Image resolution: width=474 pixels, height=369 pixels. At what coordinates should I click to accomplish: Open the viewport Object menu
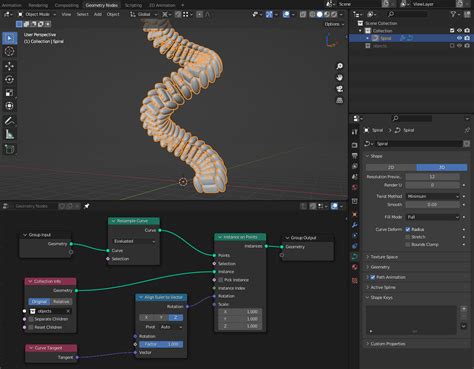[x=113, y=14]
